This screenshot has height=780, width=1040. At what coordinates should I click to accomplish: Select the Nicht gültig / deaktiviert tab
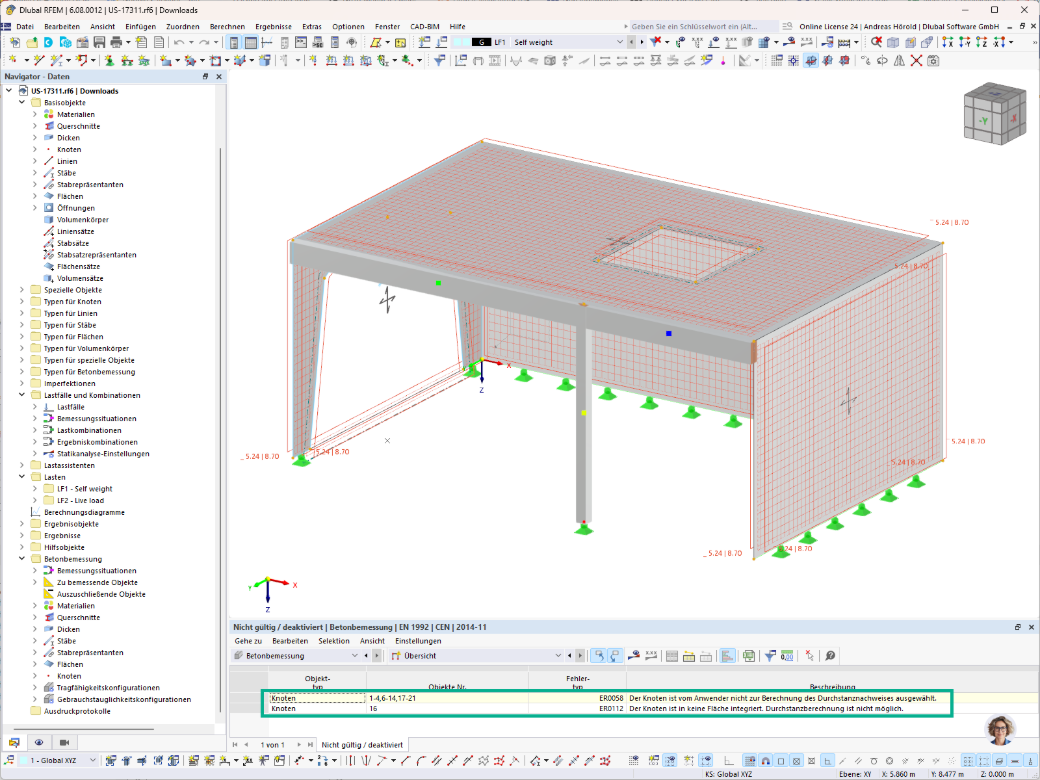coord(362,745)
